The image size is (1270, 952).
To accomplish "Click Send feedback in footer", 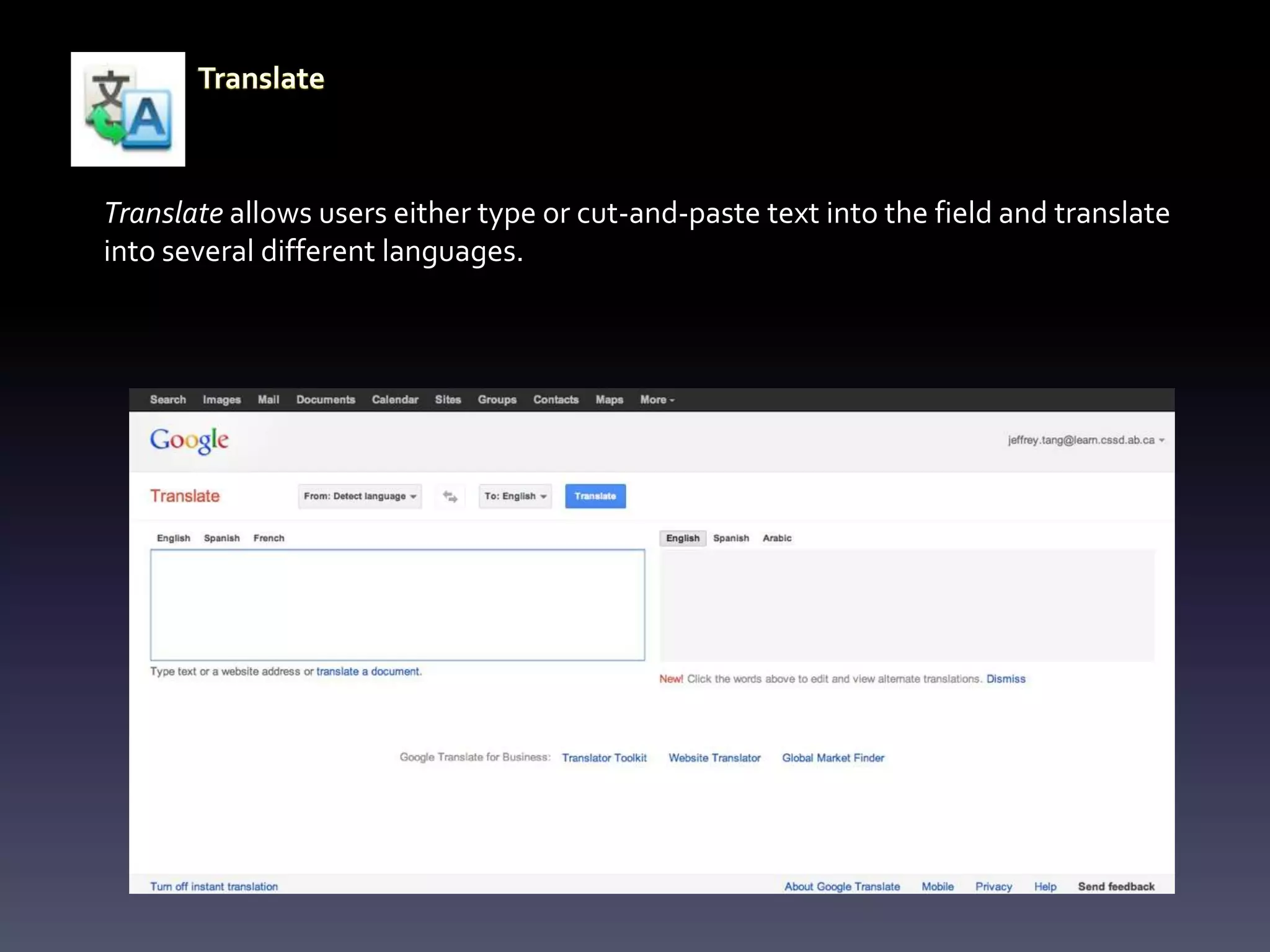I will pos(1116,886).
